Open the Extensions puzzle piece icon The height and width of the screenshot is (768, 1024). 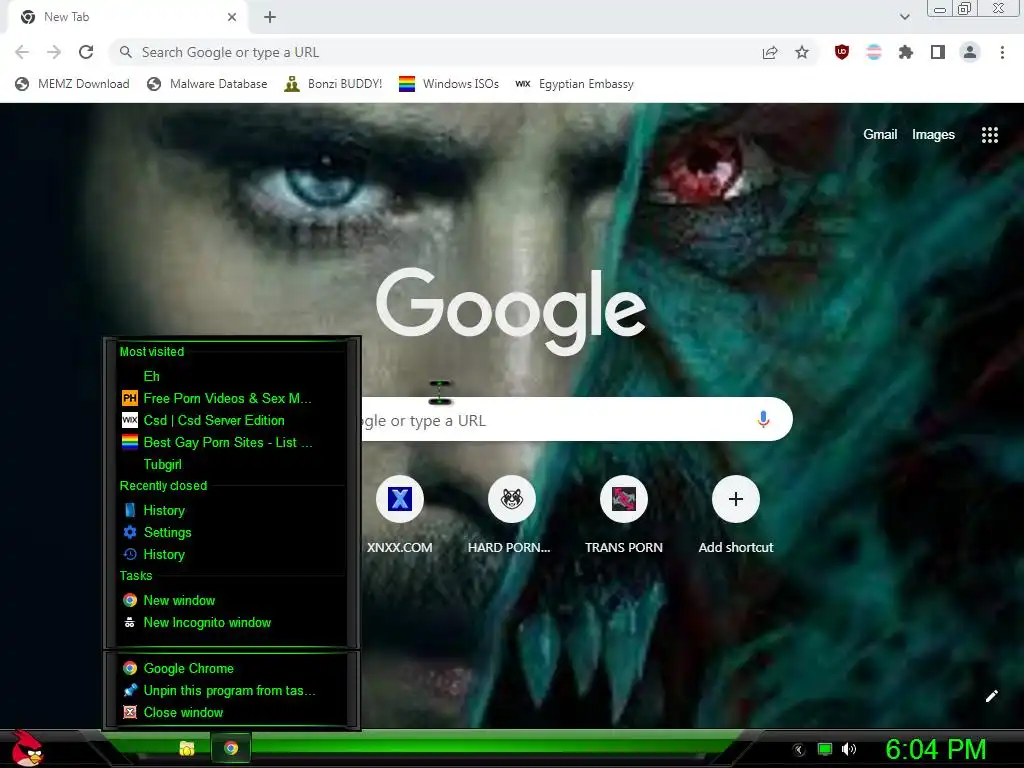coord(906,52)
